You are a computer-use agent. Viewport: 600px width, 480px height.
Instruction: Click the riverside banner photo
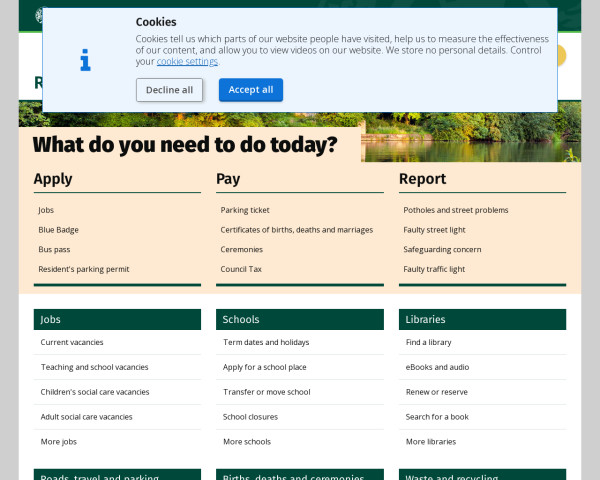tap(470, 135)
